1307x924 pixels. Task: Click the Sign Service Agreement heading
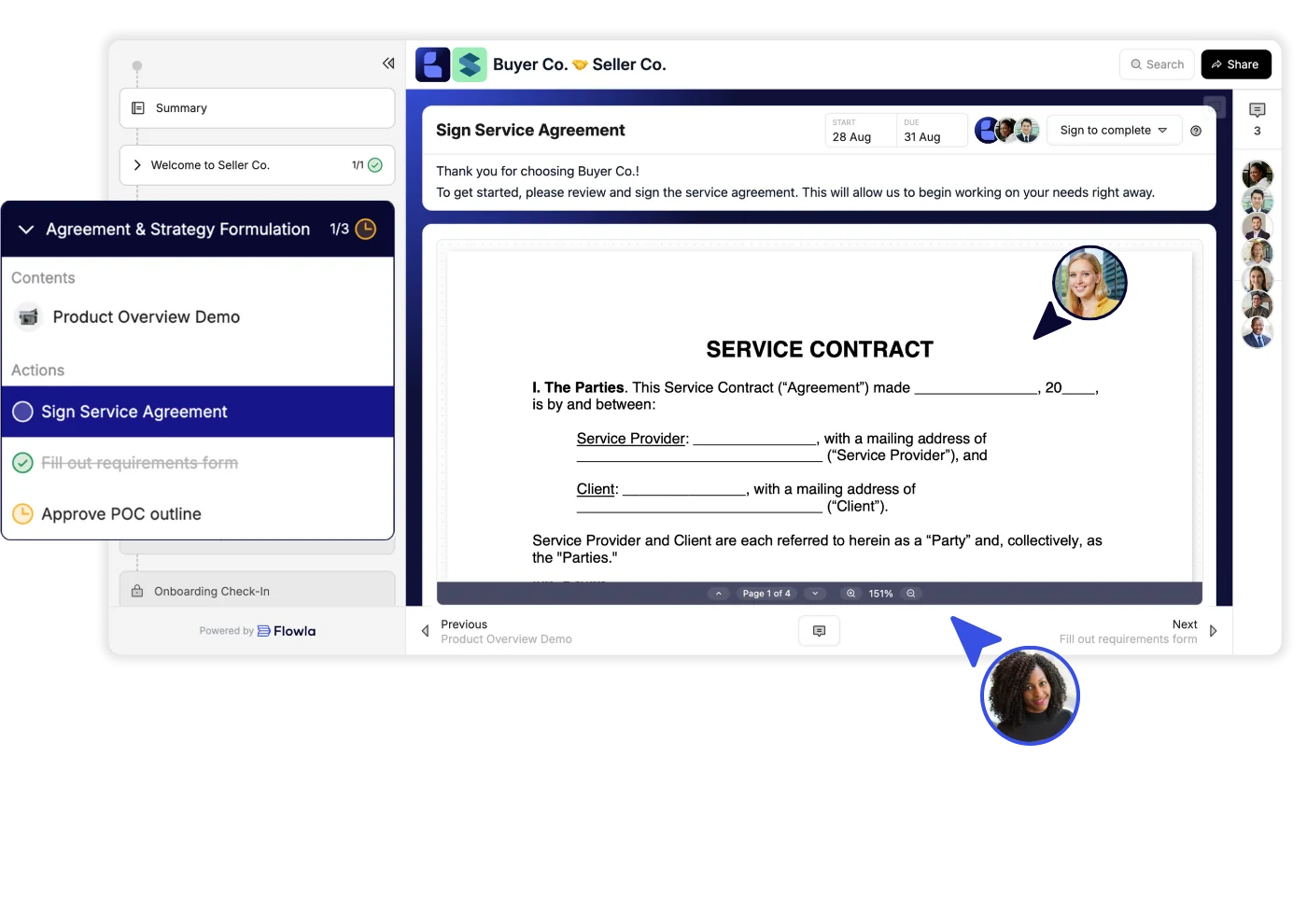pyautogui.click(x=530, y=131)
